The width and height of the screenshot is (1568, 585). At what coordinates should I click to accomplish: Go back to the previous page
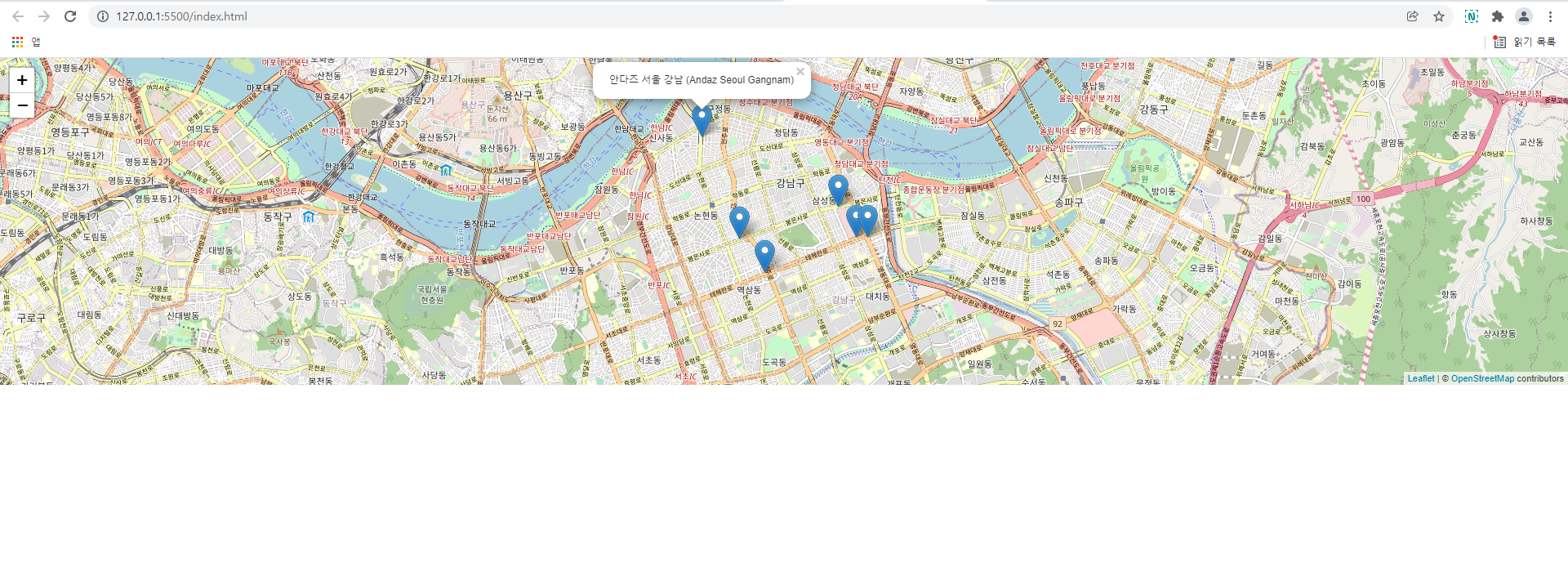(18, 16)
